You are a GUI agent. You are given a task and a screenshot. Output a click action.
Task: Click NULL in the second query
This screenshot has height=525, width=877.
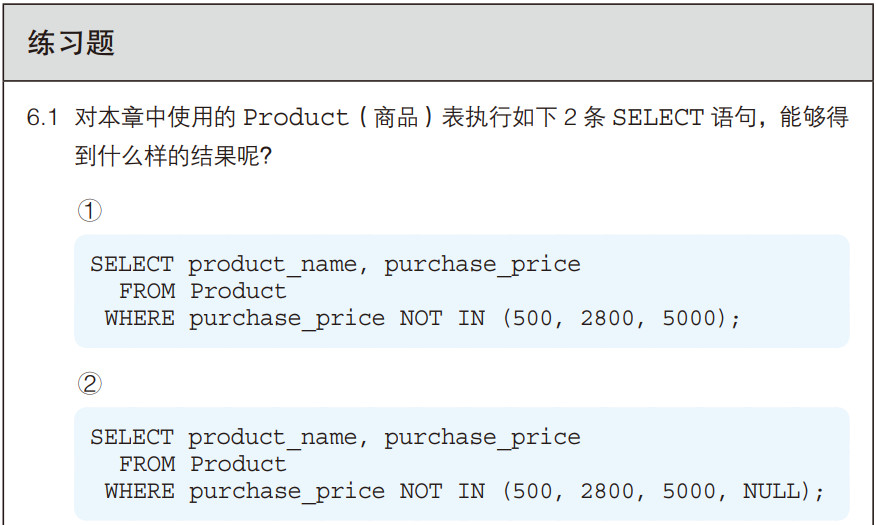[x=771, y=491]
